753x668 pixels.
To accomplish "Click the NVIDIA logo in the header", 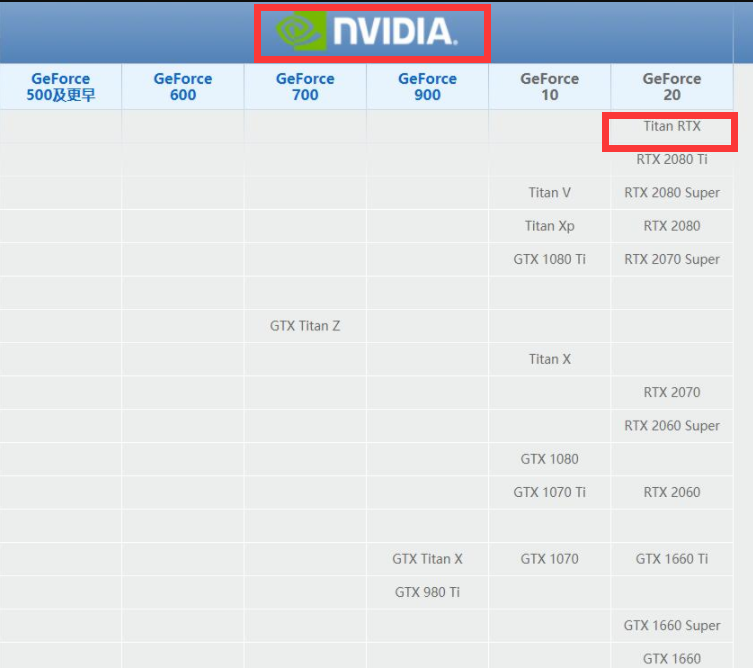I will click(371, 32).
